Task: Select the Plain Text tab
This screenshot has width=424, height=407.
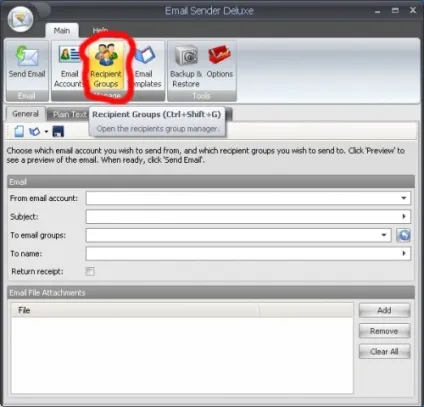Action: click(69, 114)
